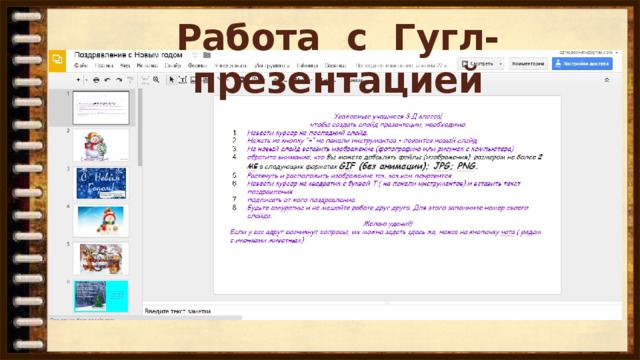Open the Слайд menu
The image size is (640, 360).
click(x=173, y=65)
